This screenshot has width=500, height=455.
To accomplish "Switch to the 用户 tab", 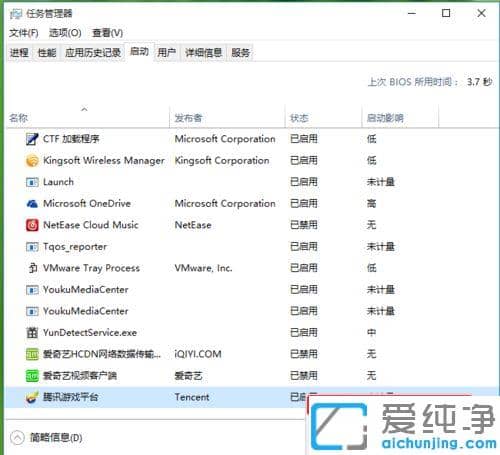I will [x=167, y=53].
